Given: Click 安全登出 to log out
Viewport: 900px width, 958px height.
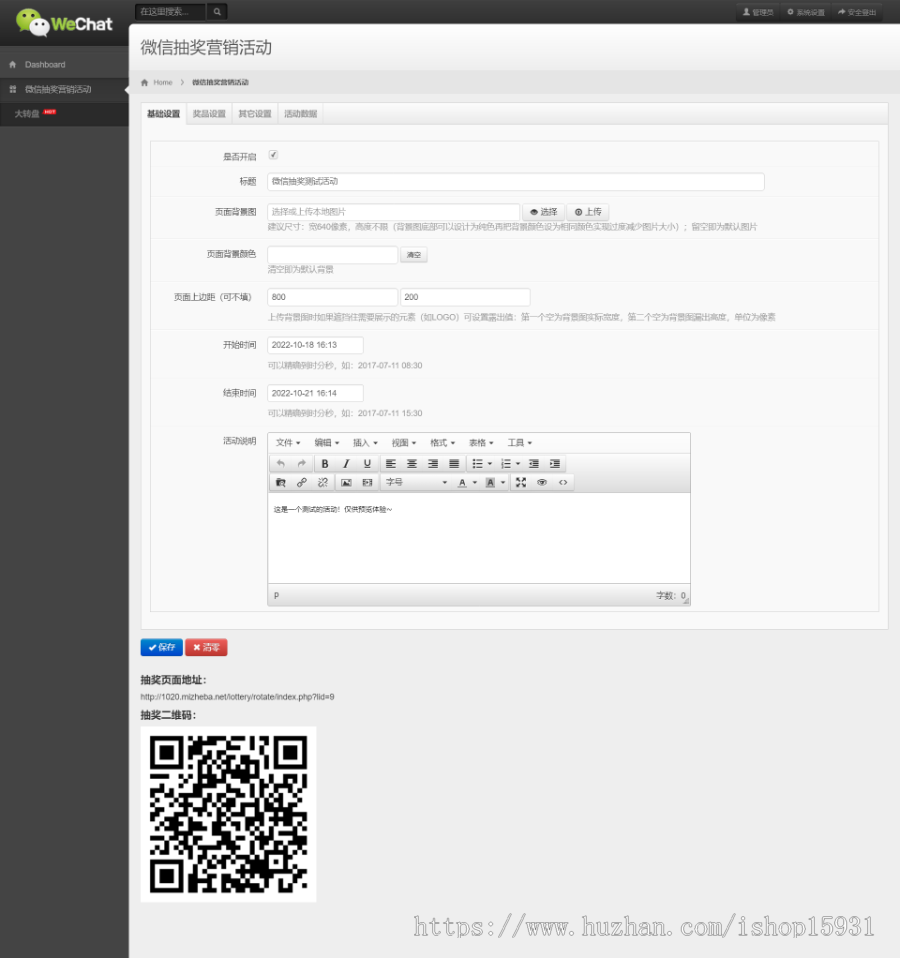Looking at the screenshot, I should click(857, 12).
